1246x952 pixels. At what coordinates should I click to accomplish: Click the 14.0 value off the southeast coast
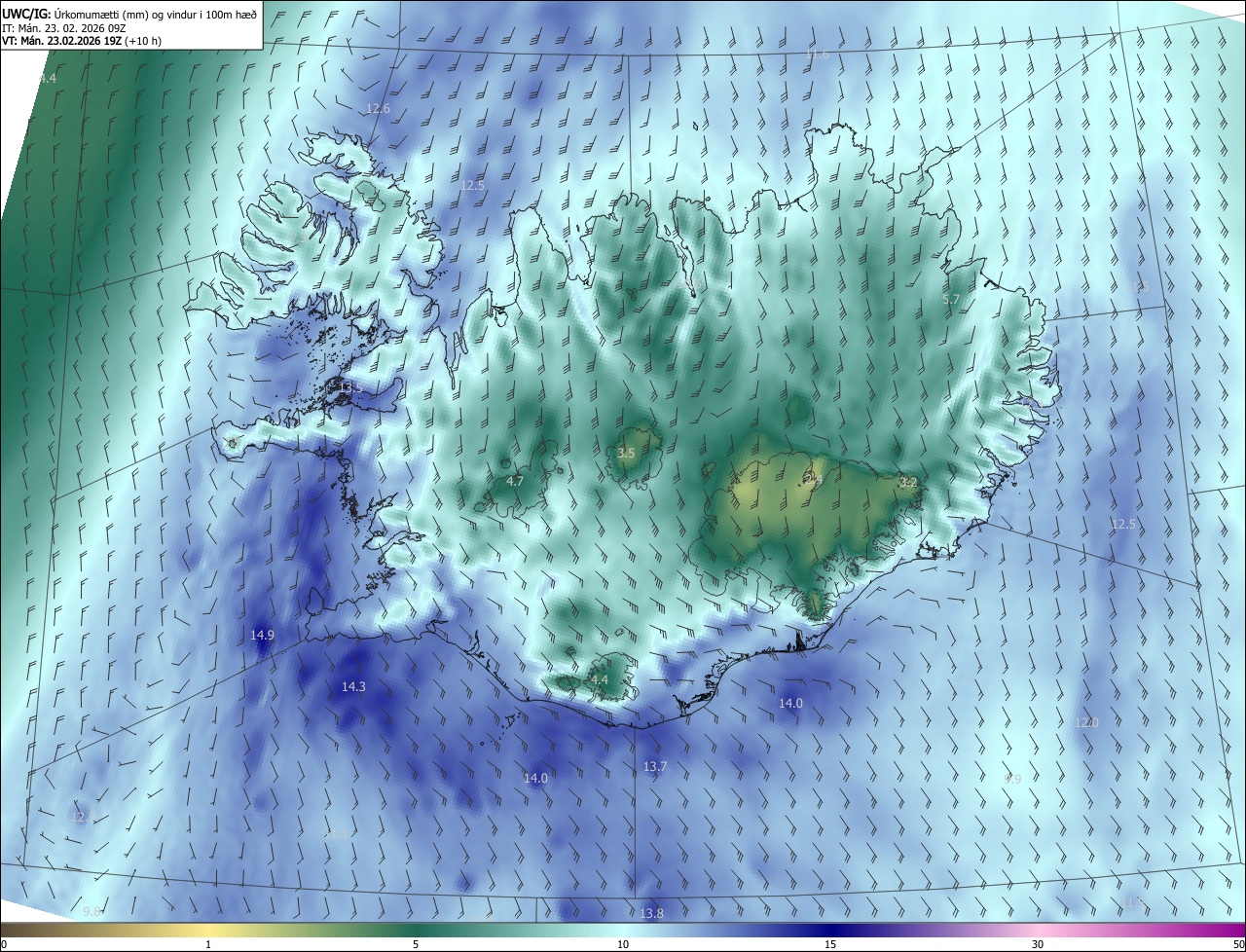pyautogui.click(x=790, y=704)
